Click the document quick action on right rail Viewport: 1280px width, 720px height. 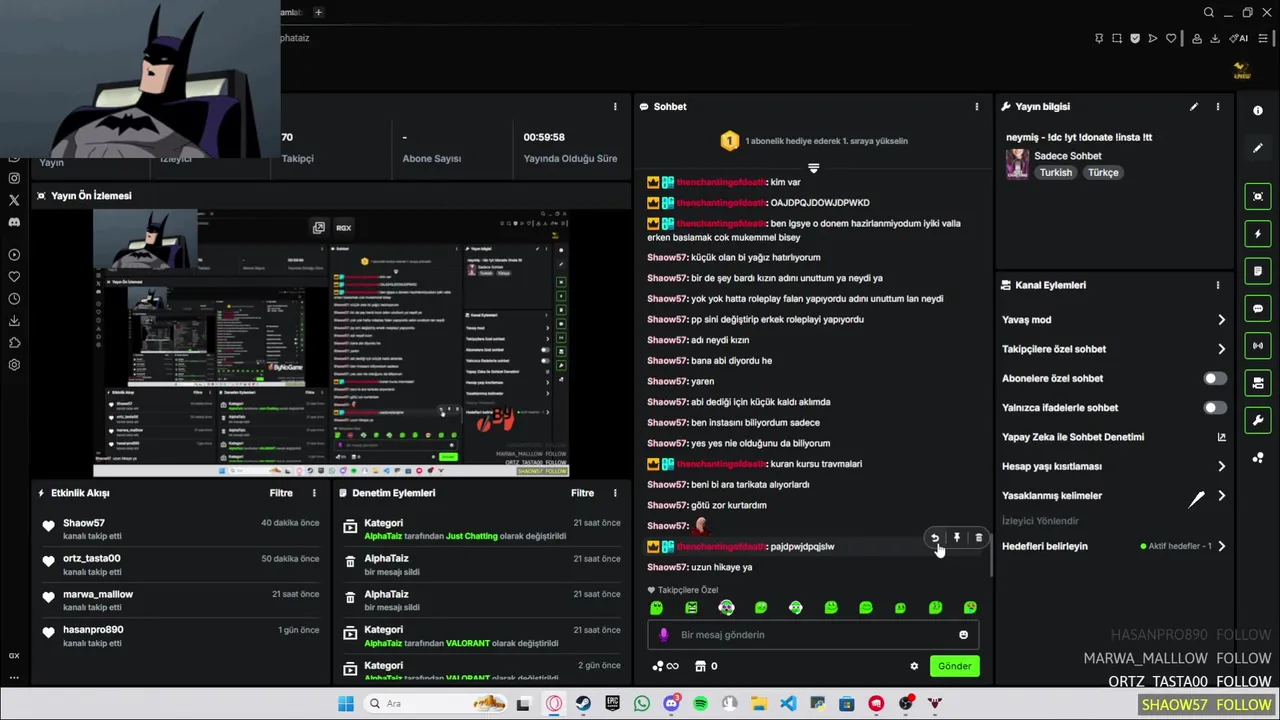point(1258,271)
